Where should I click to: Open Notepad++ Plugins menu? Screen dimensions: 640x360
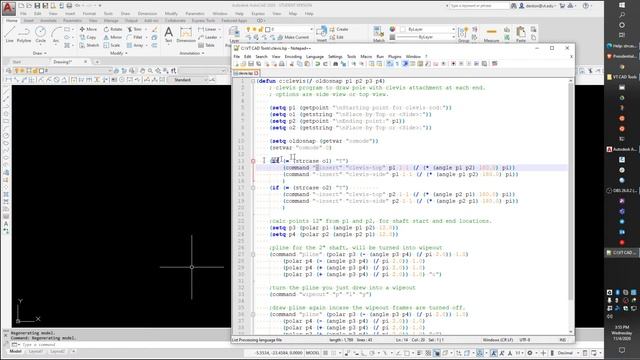[x=394, y=56]
